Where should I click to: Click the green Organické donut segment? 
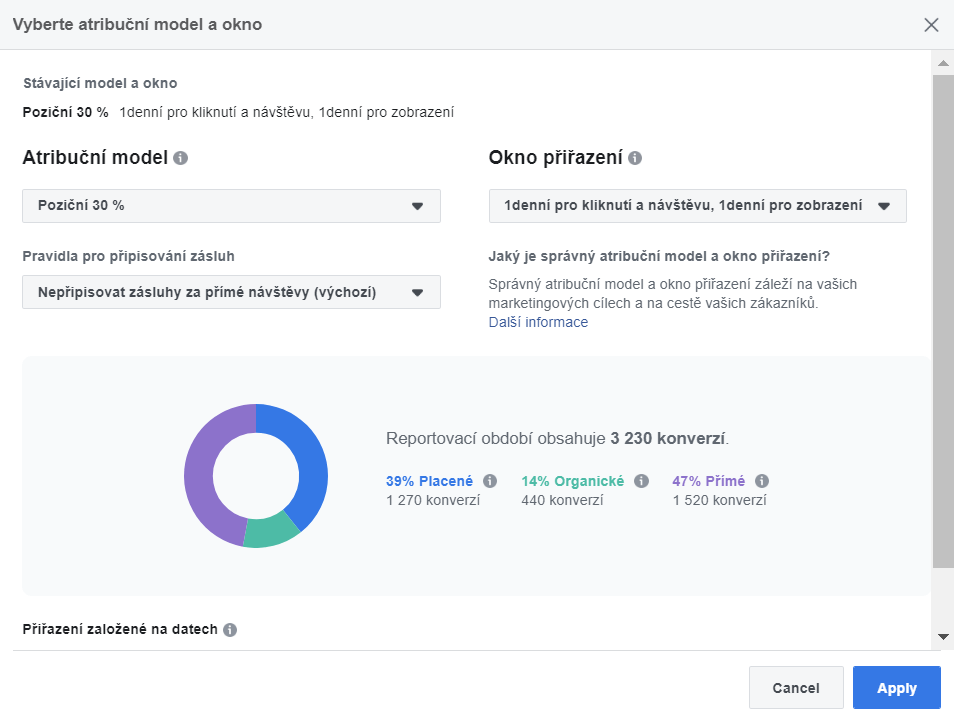pos(270,531)
